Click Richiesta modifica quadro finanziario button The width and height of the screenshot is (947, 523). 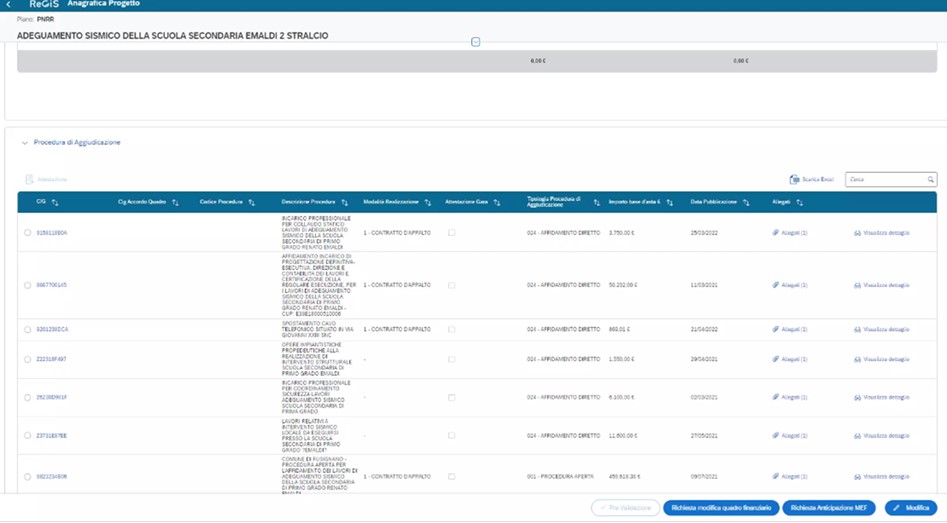coord(720,508)
